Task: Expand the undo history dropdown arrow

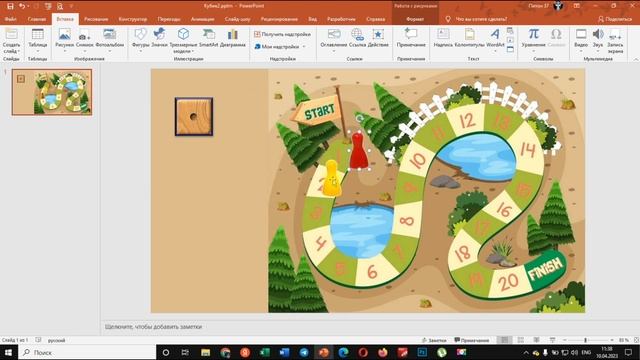Action: pos(28,6)
